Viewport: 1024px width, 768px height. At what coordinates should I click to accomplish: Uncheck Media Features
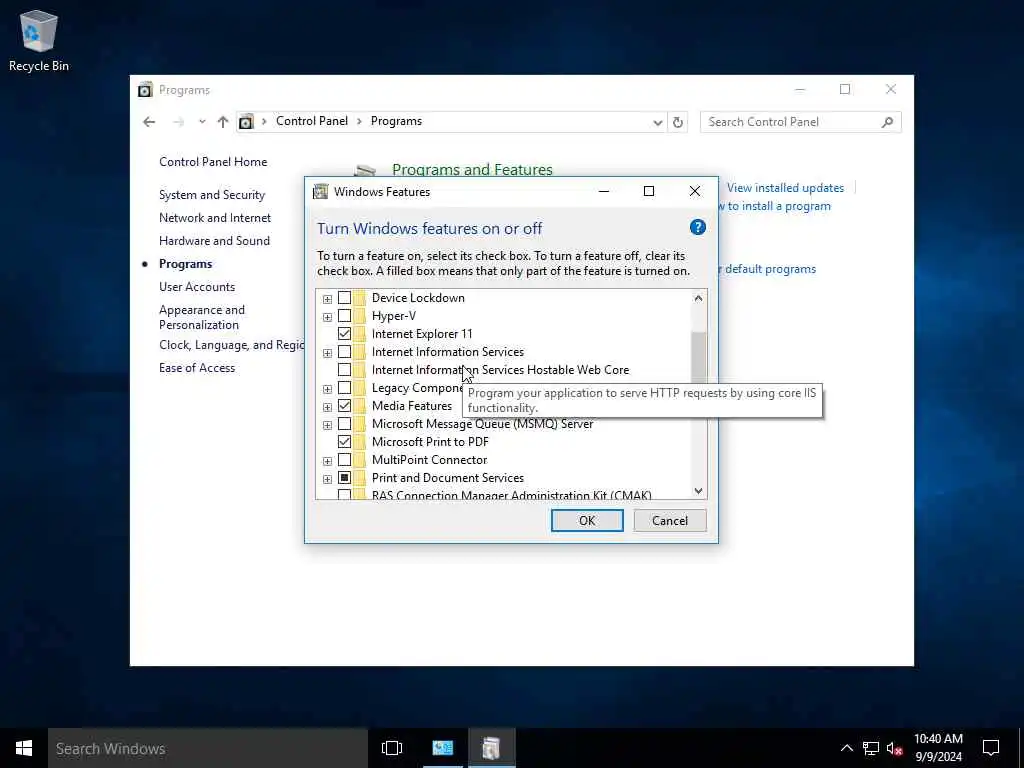coord(344,406)
